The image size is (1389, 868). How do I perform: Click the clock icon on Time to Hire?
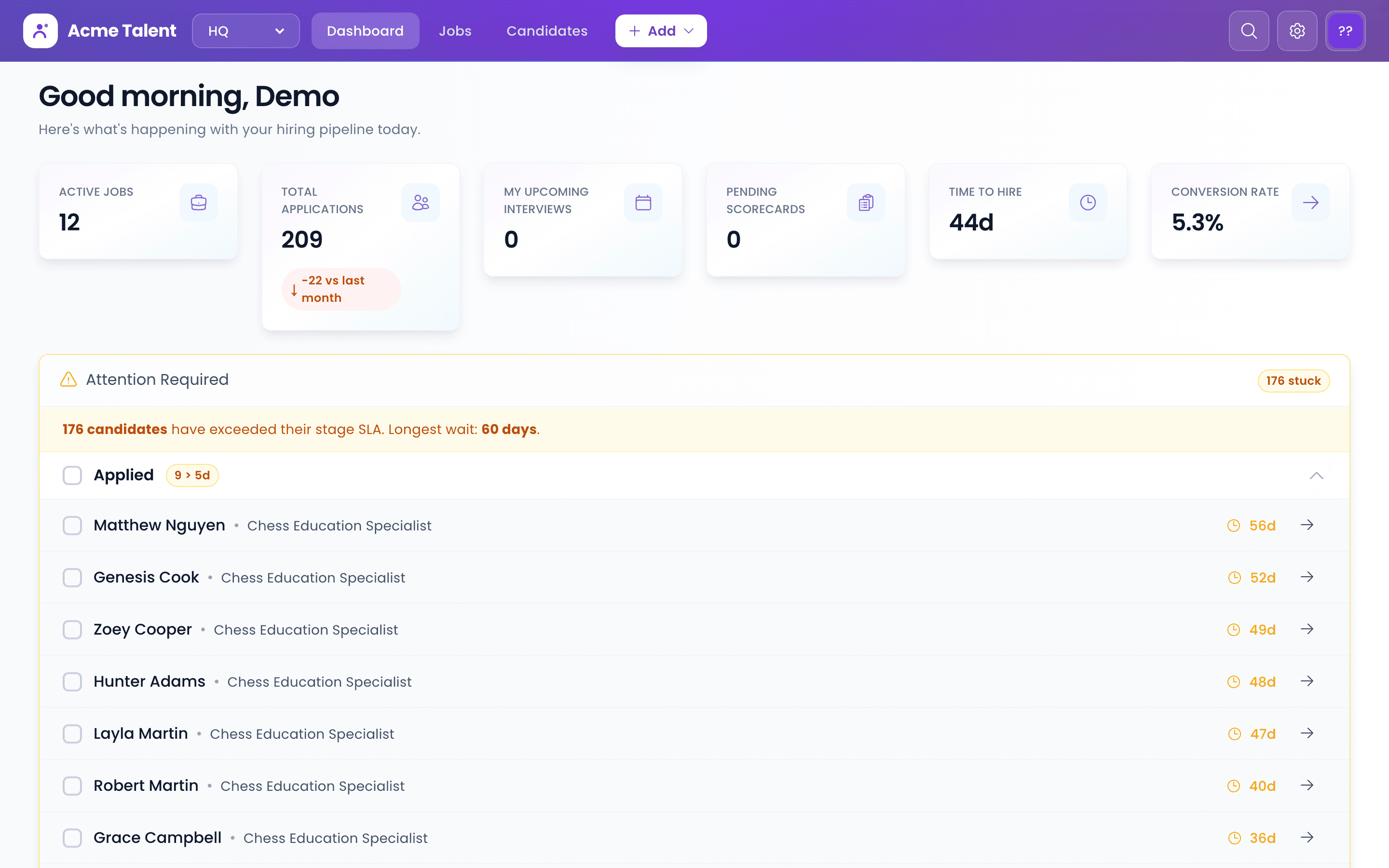pyautogui.click(x=1088, y=203)
